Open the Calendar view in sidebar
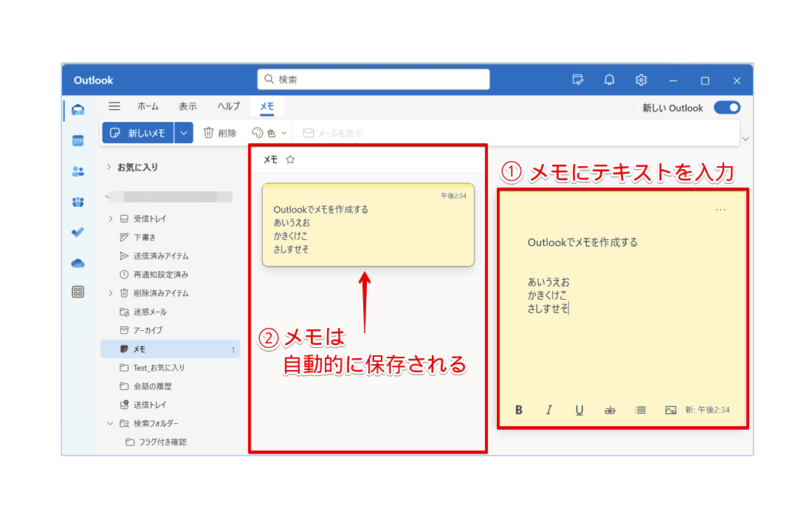This screenshot has height=517, width=812. pyautogui.click(x=78, y=140)
